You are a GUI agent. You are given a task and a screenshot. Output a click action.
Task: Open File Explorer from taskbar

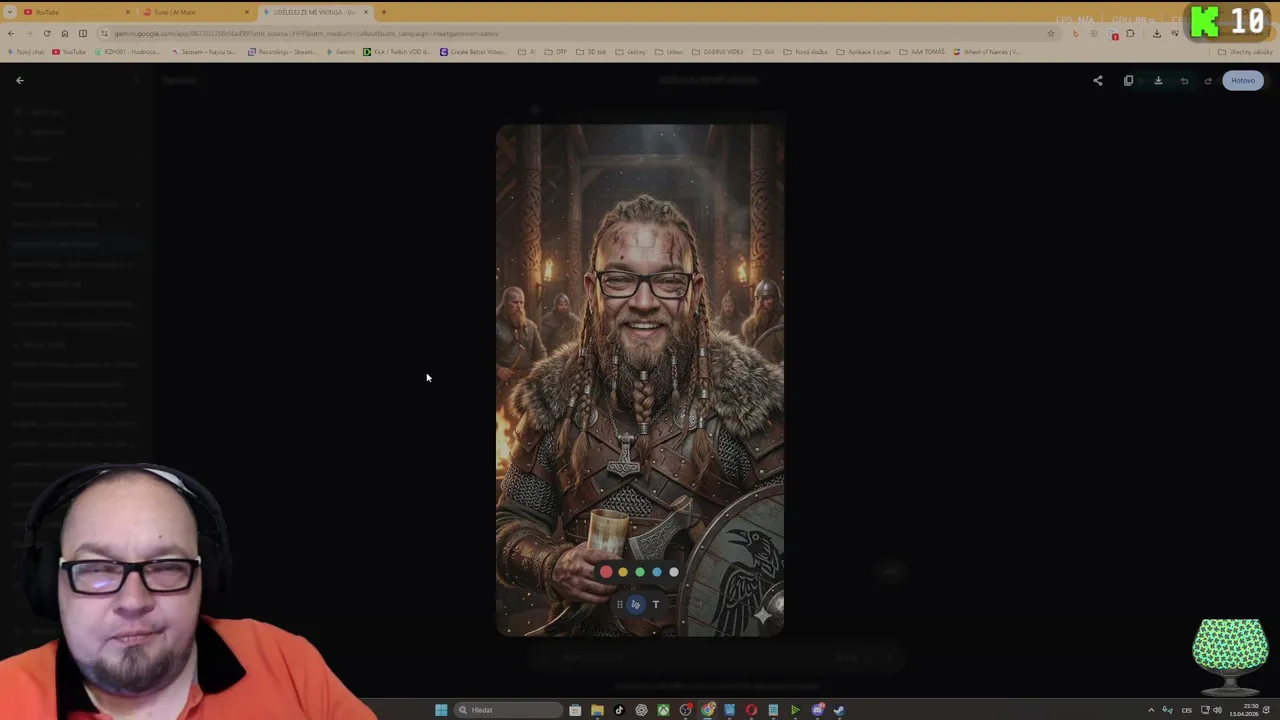tap(597, 710)
